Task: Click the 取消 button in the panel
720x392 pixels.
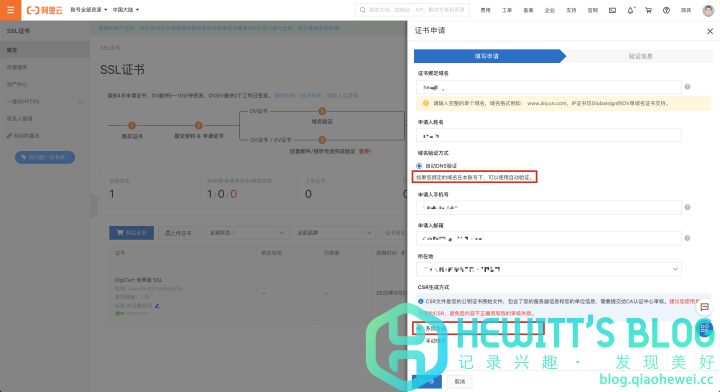Action: 460,381
